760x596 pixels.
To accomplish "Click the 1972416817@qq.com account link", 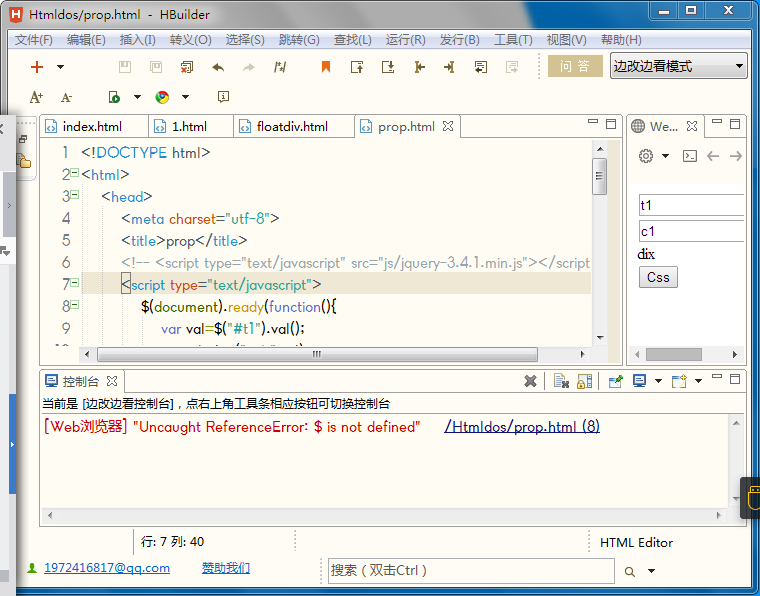I will (107, 567).
